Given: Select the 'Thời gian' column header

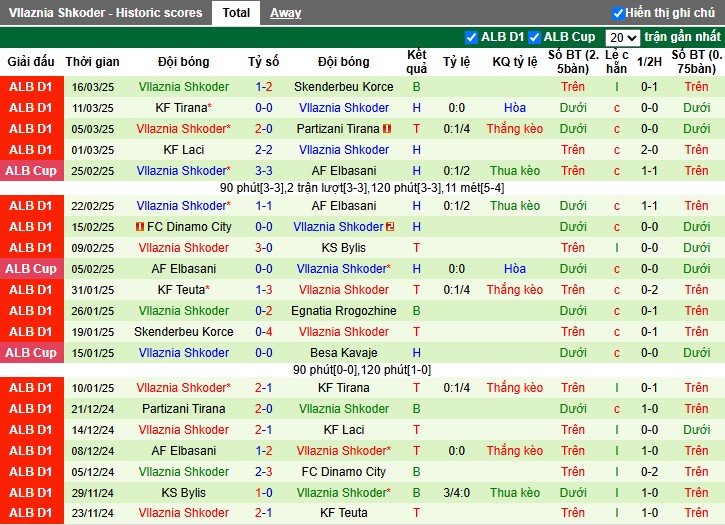Looking at the screenshot, I should pos(92,62).
